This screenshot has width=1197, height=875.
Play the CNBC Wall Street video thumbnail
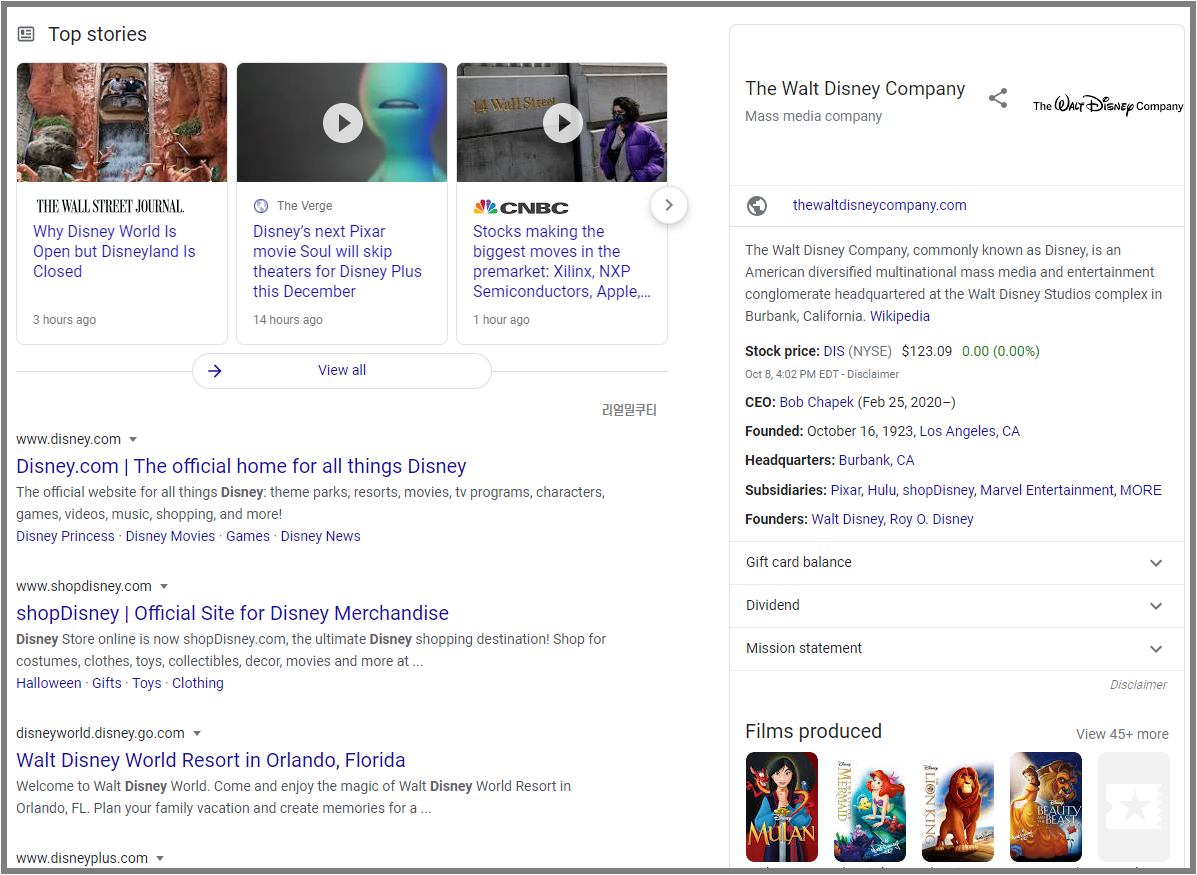(x=563, y=122)
